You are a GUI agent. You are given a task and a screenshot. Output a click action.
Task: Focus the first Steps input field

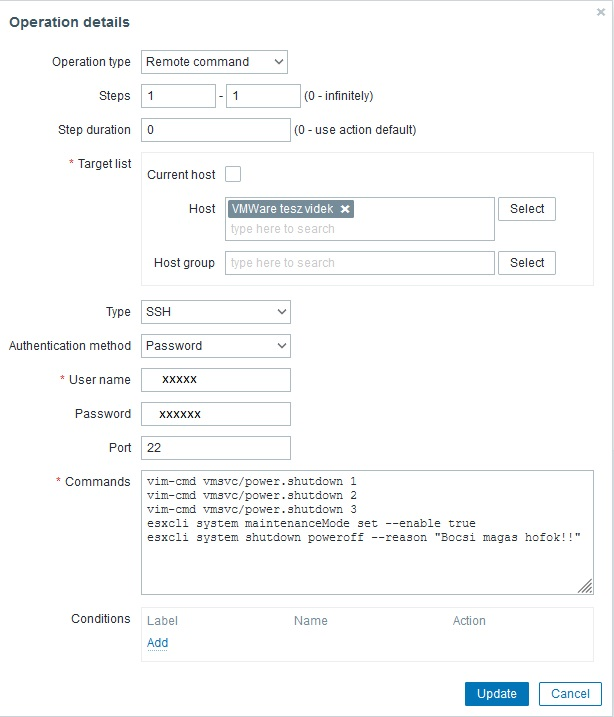tap(178, 96)
